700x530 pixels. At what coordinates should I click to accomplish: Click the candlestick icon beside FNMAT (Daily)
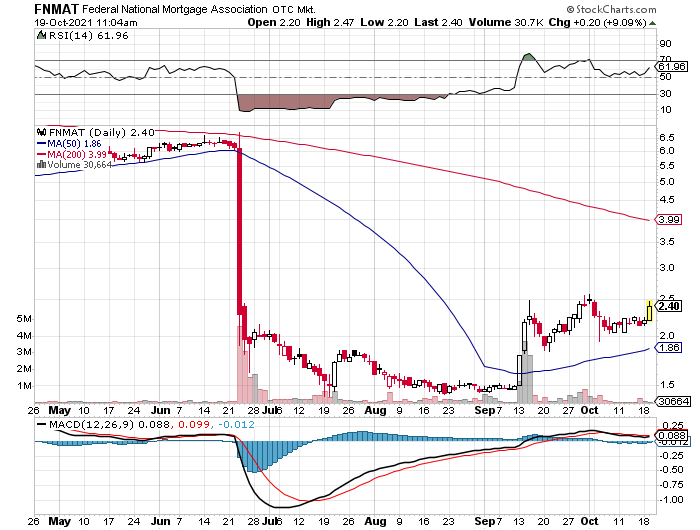(42, 132)
